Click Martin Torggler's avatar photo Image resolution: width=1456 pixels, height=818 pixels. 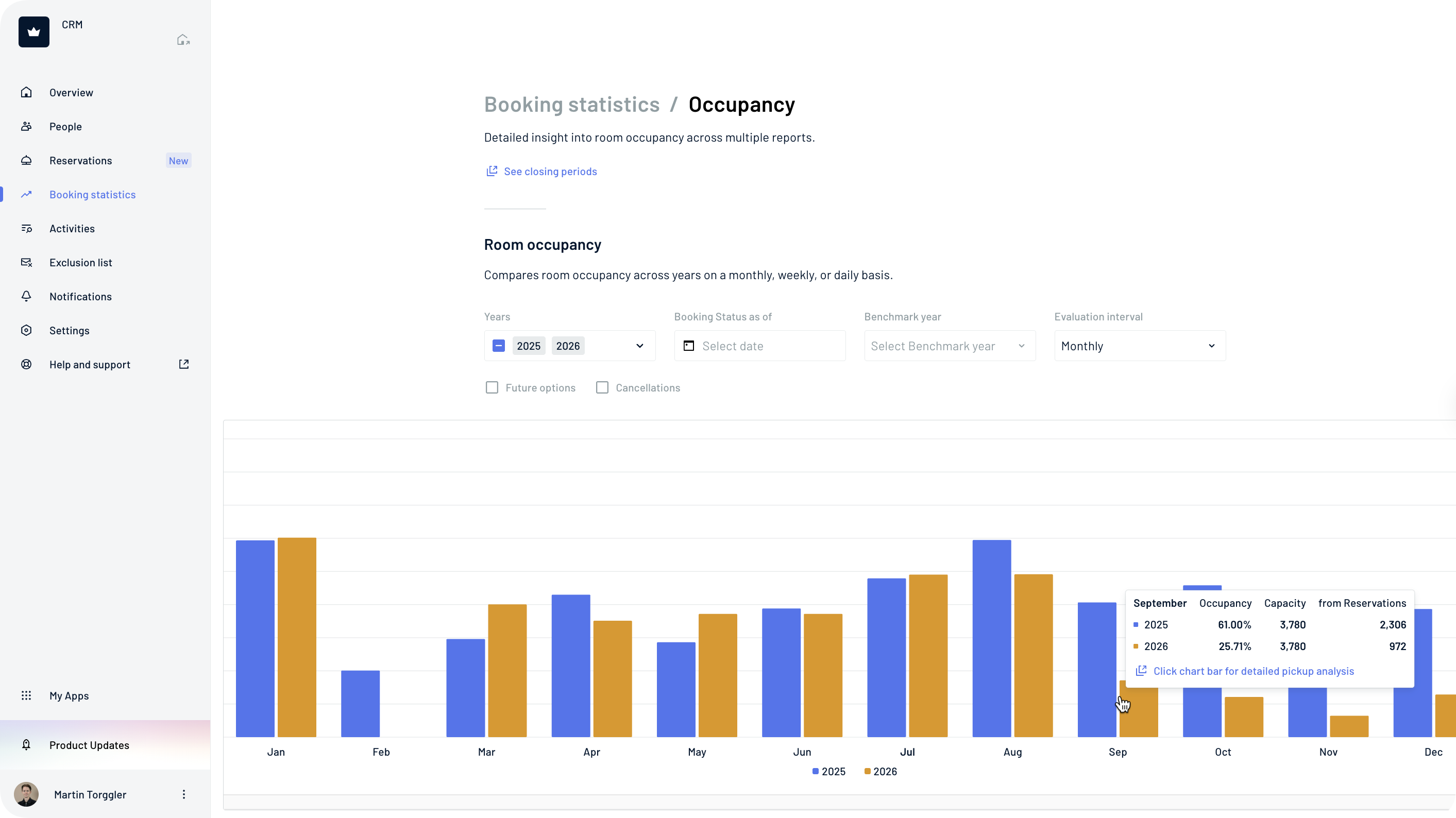26,794
